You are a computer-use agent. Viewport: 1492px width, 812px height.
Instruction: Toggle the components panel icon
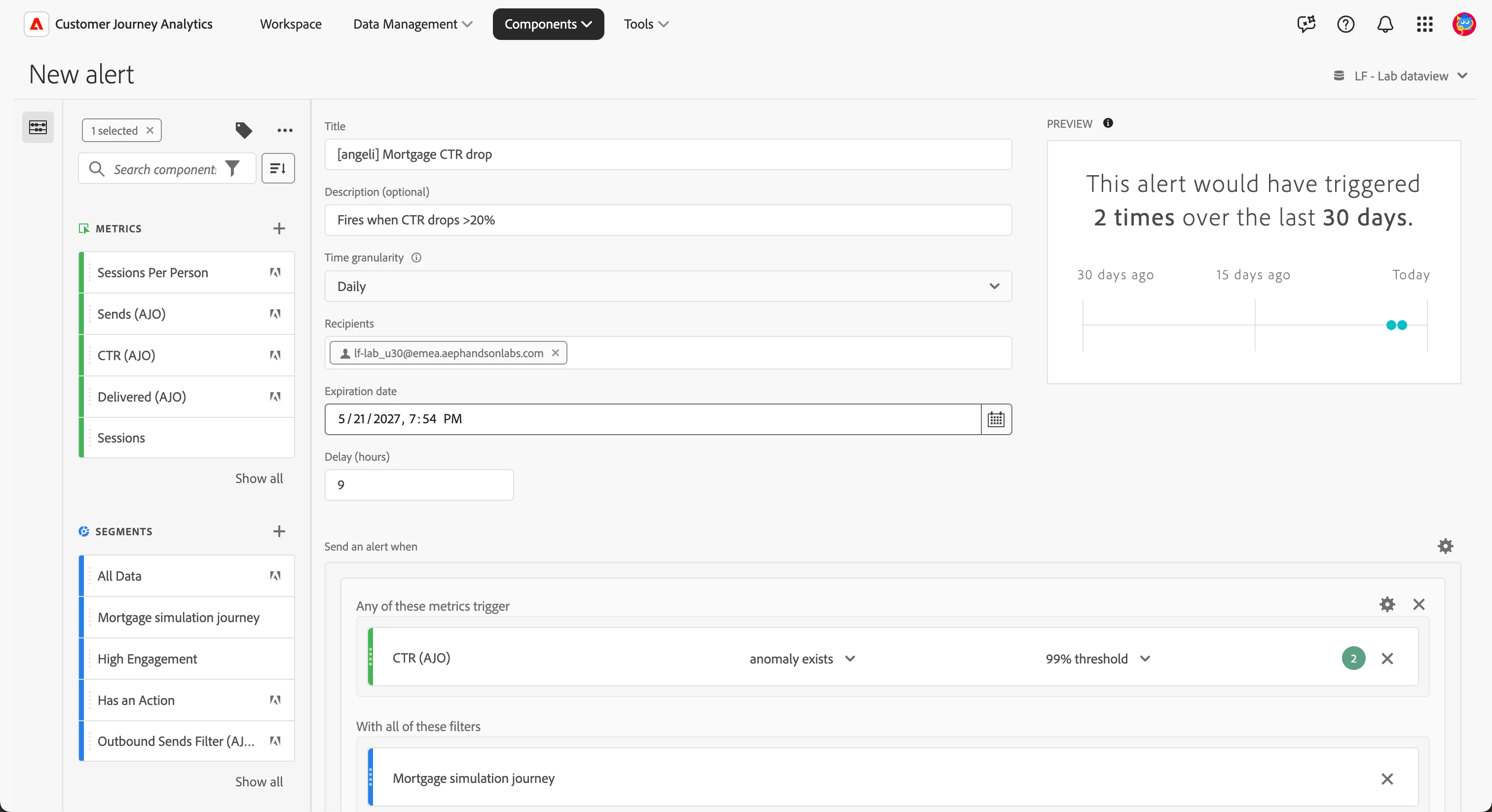(x=37, y=127)
